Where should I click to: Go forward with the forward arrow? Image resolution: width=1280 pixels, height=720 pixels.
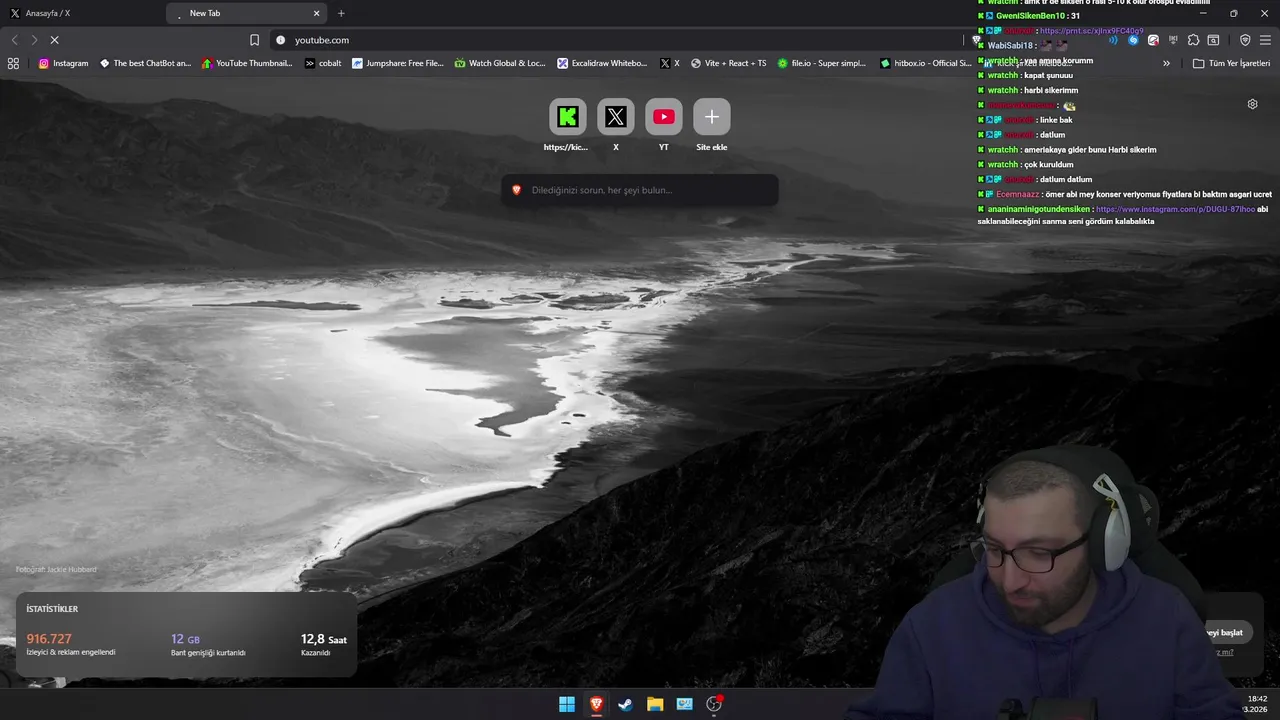(x=34, y=40)
